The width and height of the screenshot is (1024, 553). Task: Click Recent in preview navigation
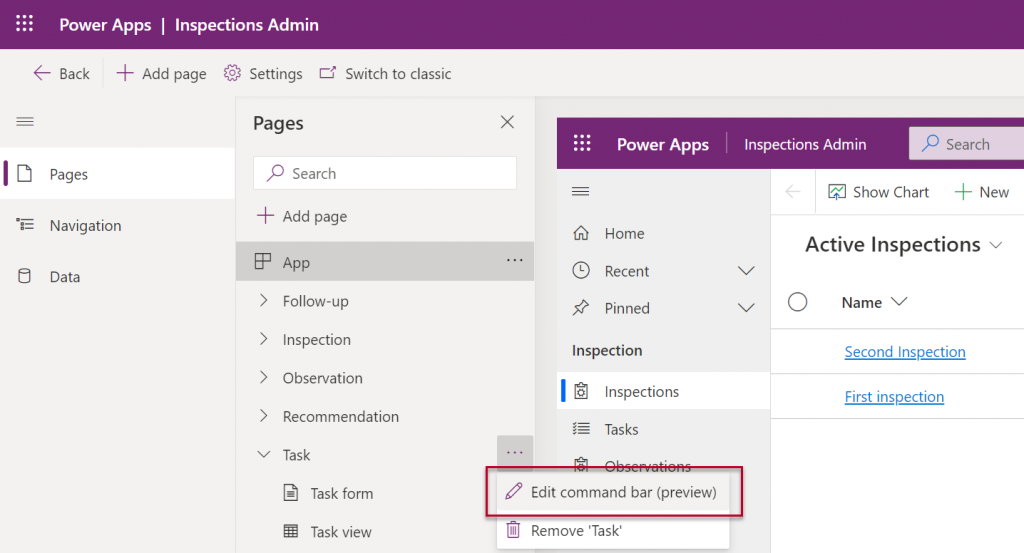click(x=627, y=271)
